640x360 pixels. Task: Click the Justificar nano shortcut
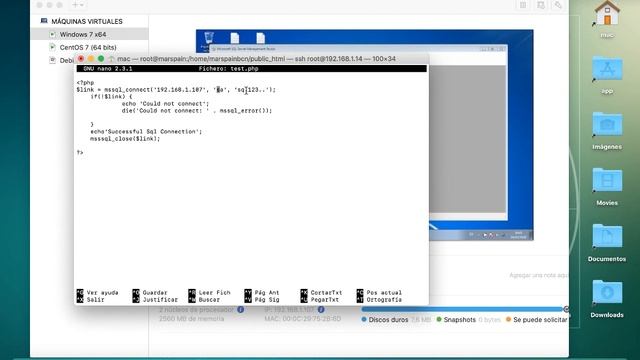point(155,300)
